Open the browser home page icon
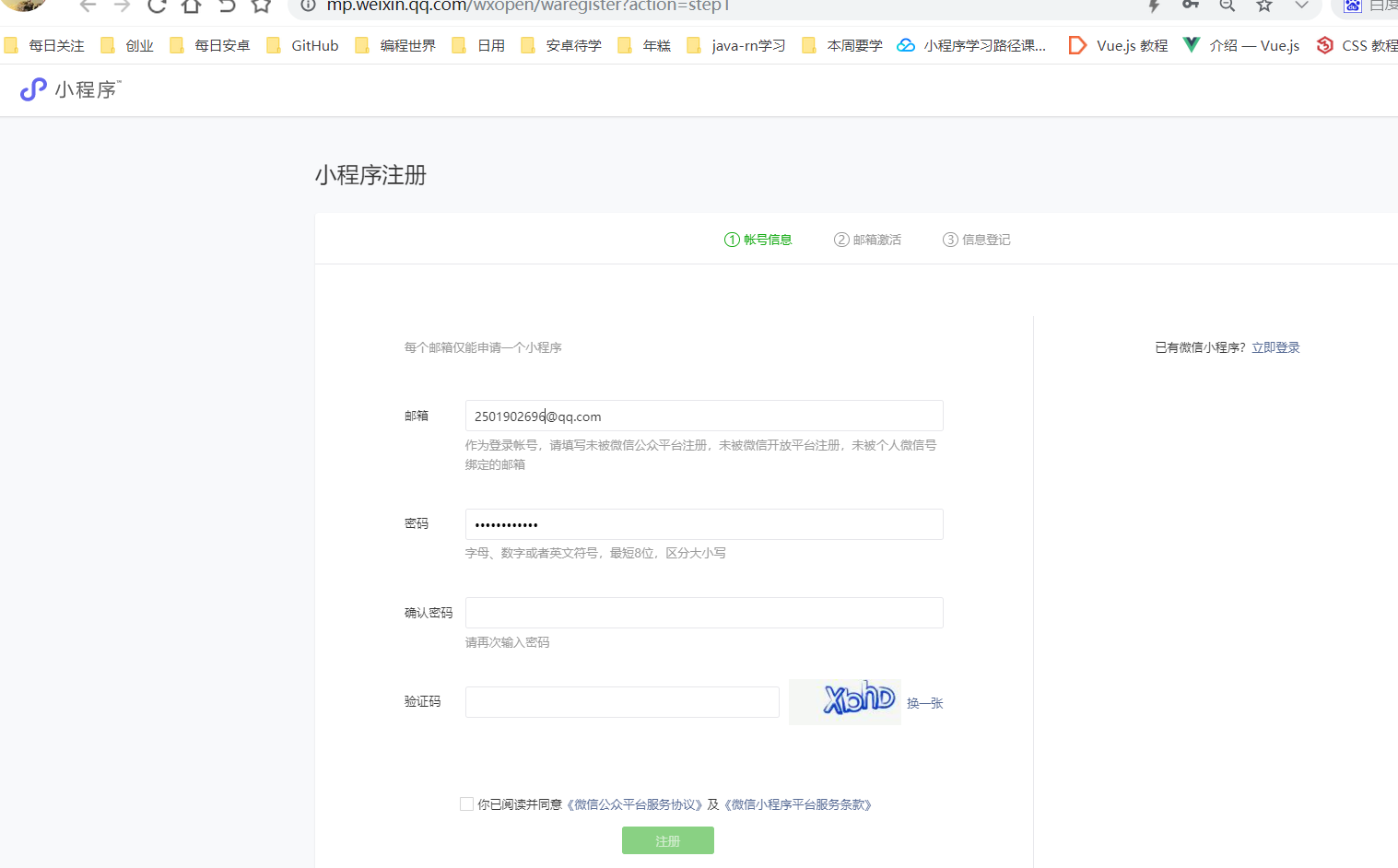Image resolution: width=1398 pixels, height=868 pixels. 192,6
